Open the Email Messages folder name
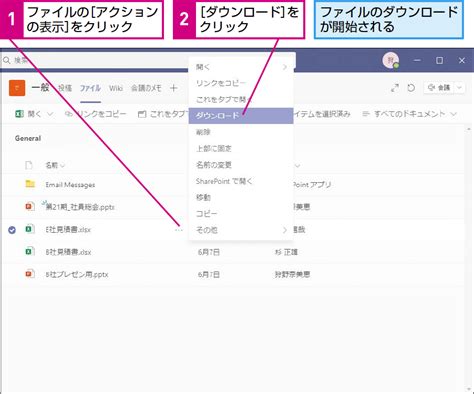Image resolution: width=474 pixels, height=394 pixels. (70, 185)
